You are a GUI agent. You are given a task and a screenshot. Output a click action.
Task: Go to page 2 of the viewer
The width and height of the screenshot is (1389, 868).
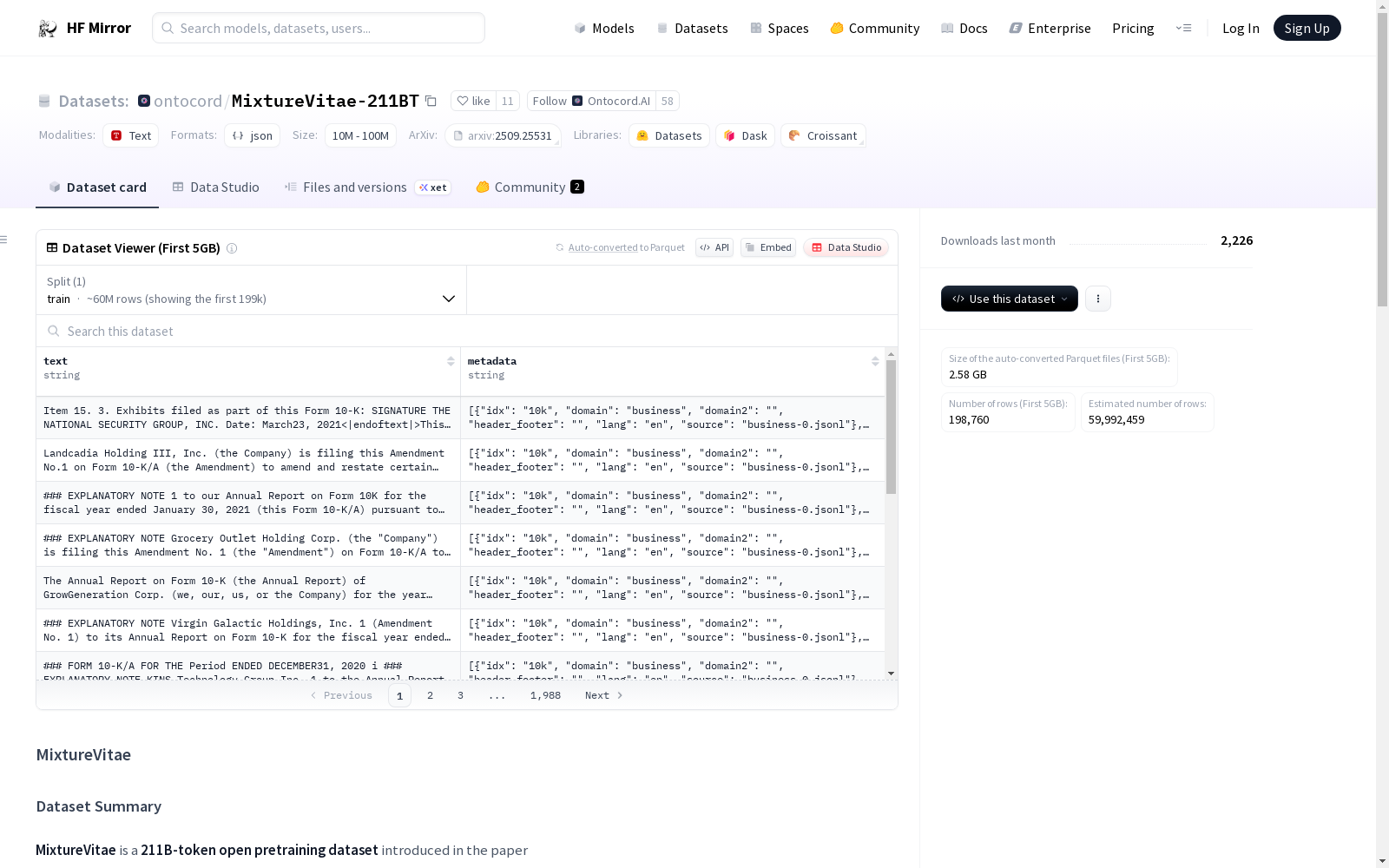coord(430,695)
